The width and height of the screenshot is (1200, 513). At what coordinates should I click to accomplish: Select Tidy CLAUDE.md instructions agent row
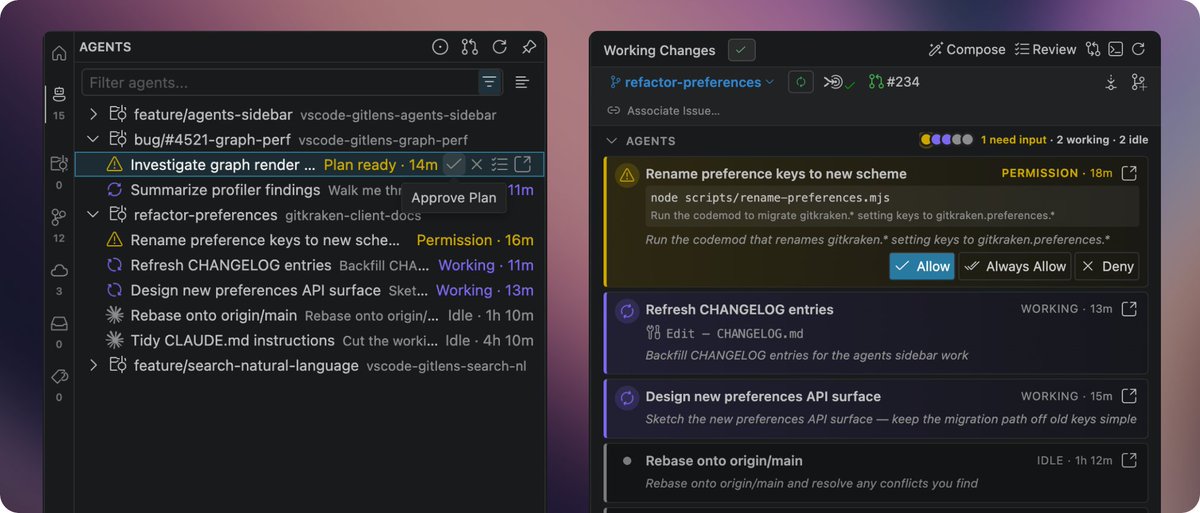(x=311, y=340)
